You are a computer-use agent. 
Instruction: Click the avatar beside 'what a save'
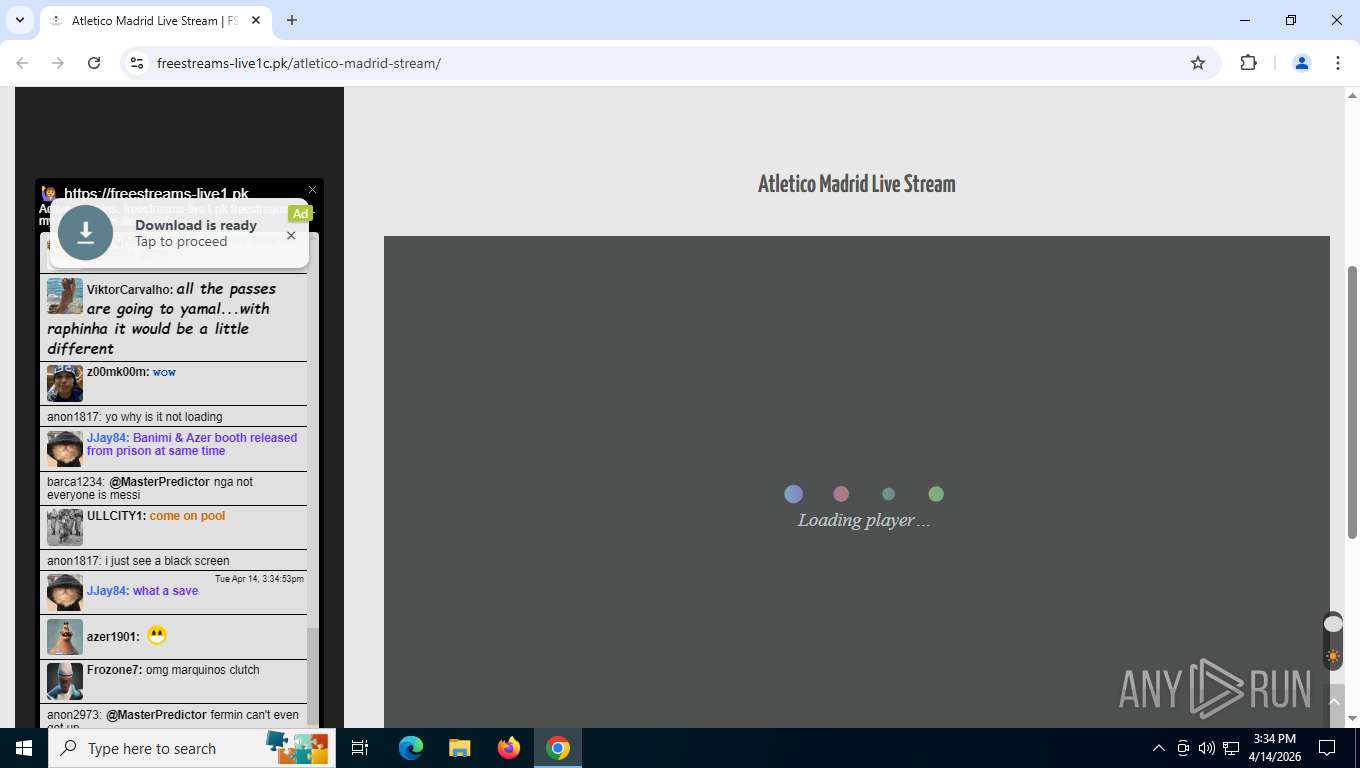(x=65, y=592)
